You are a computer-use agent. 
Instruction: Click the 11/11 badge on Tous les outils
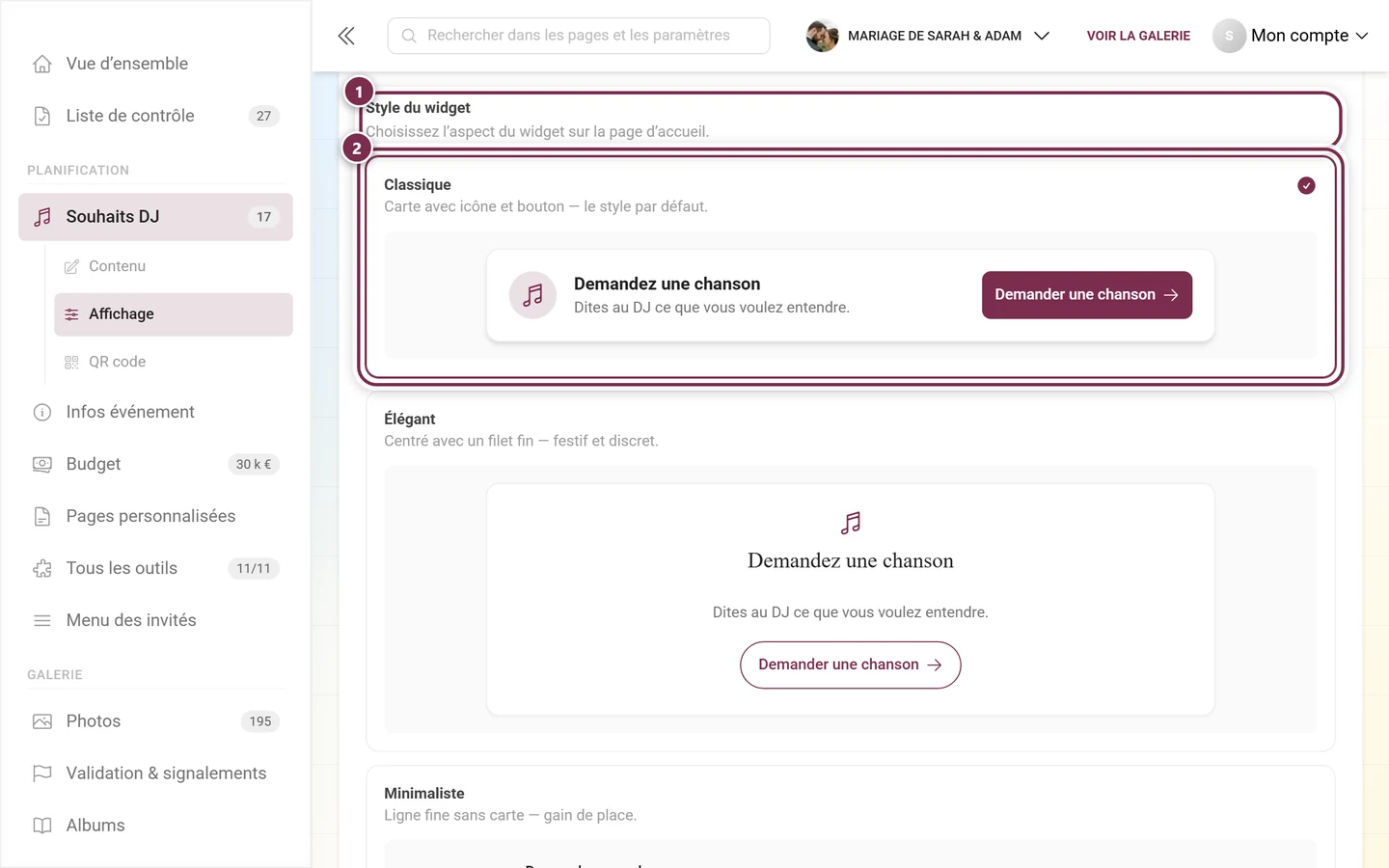(x=254, y=568)
